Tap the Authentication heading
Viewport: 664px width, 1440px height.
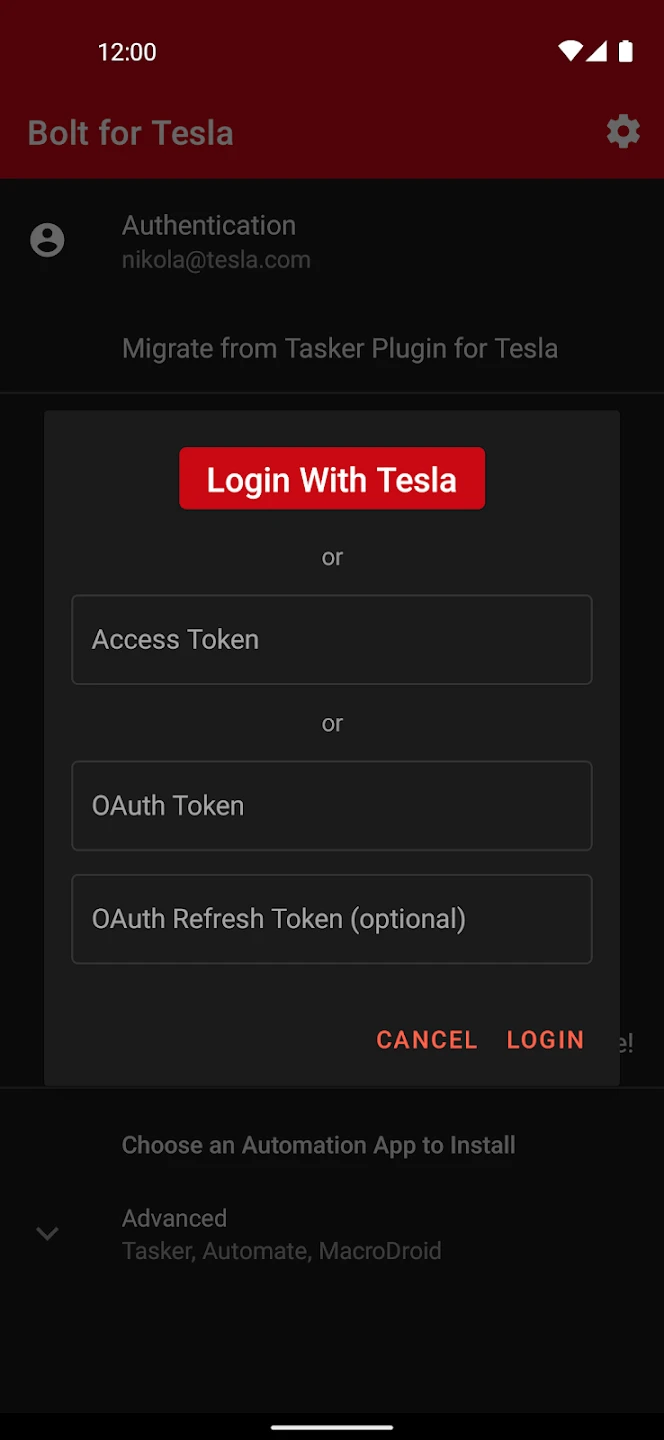tap(209, 225)
